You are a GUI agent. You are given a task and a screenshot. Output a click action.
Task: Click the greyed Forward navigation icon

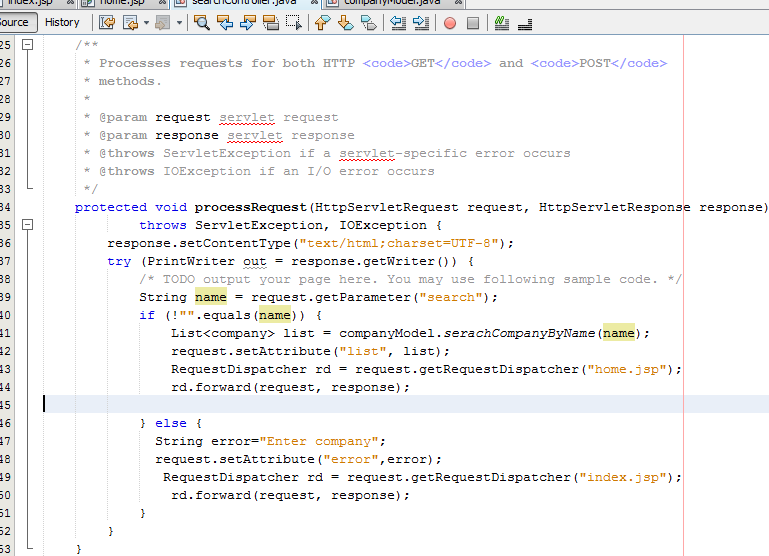(x=162, y=23)
